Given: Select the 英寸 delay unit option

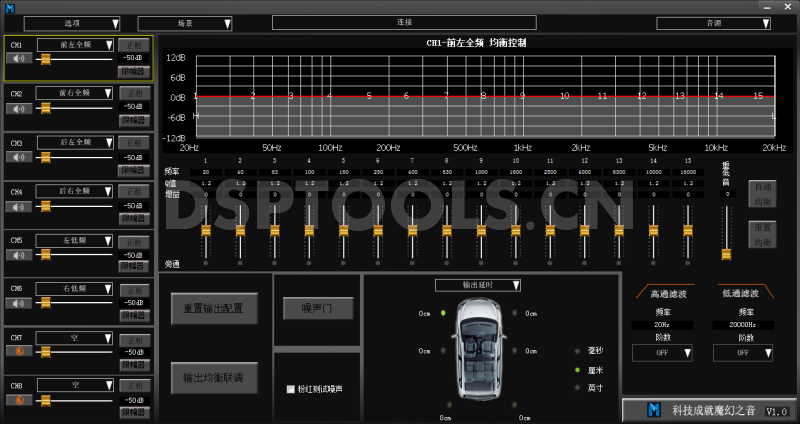Looking at the screenshot, I should pos(577,387).
